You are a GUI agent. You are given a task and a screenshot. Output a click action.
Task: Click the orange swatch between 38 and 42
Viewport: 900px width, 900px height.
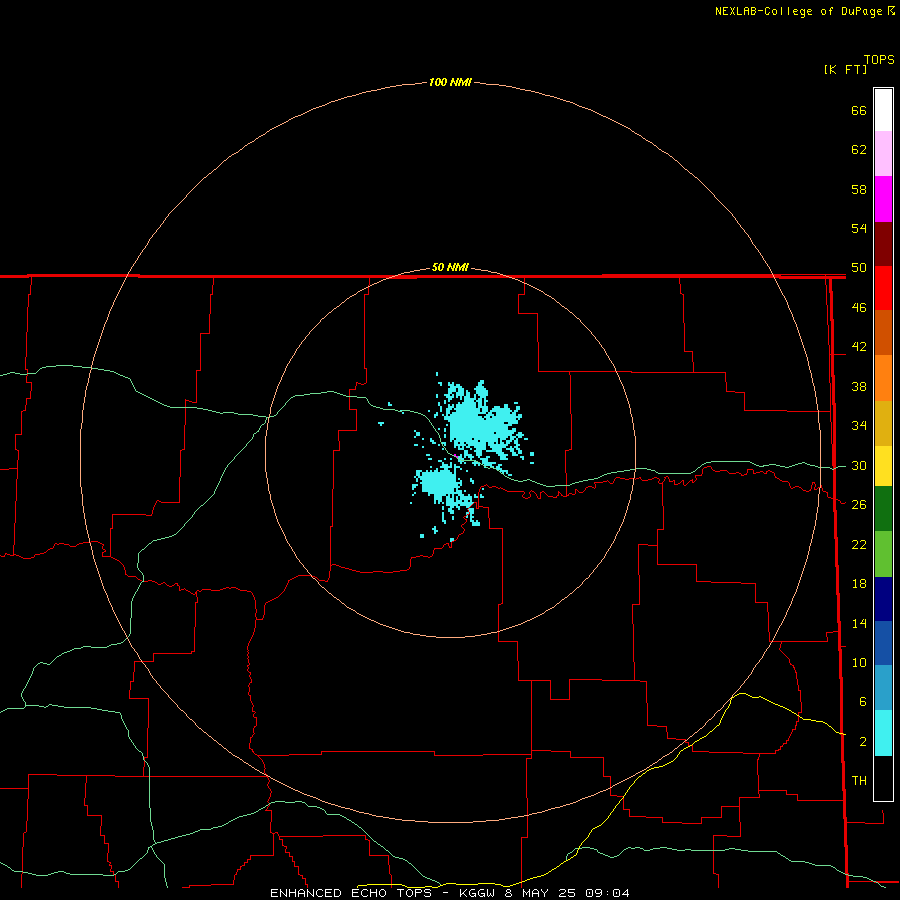click(x=883, y=377)
